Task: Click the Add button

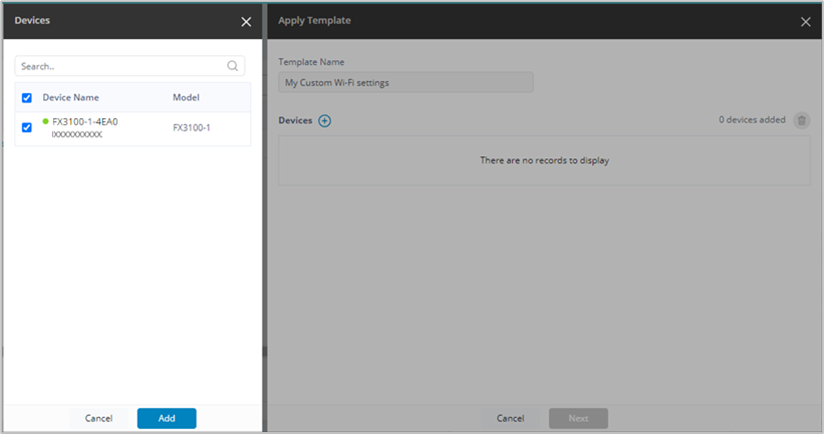Action: [x=167, y=418]
